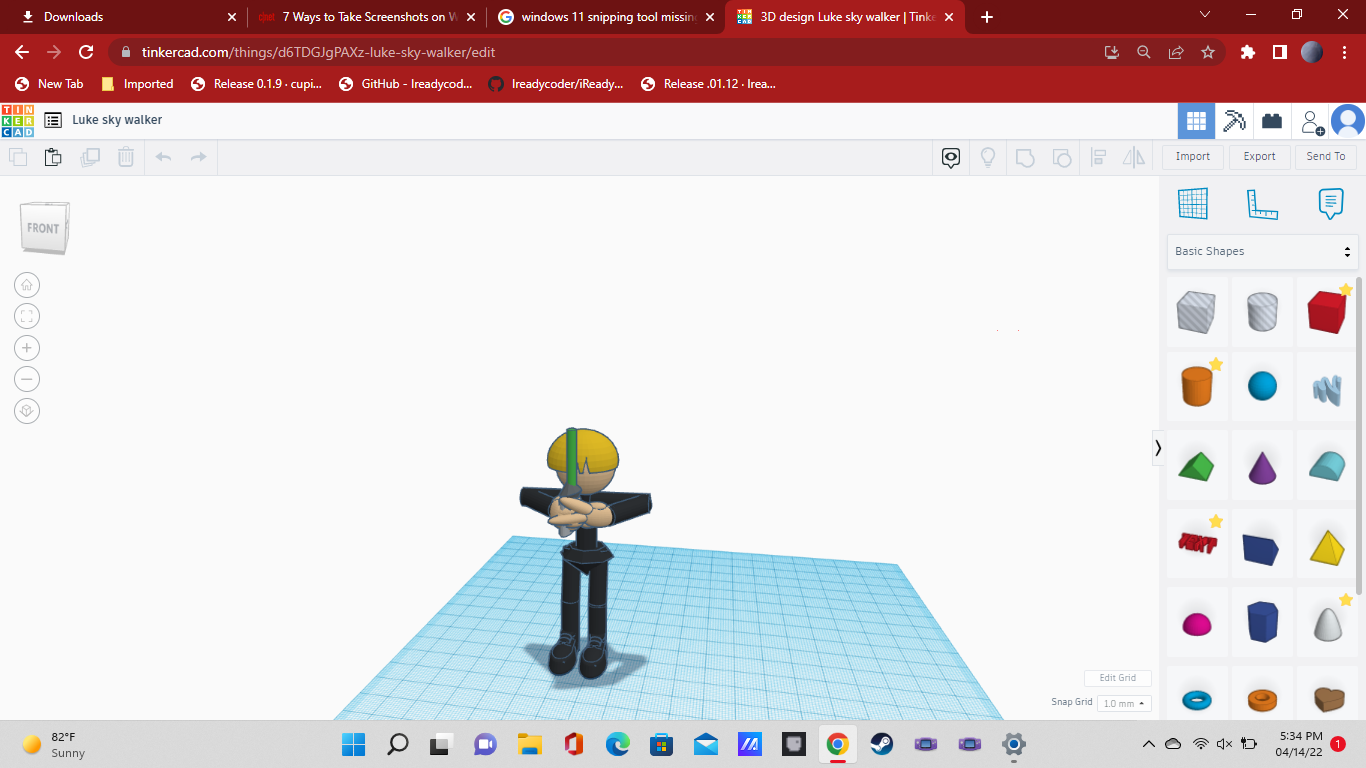The height and width of the screenshot is (768, 1366).
Task: Toggle the Show all light bulb icon
Action: click(988, 157)
